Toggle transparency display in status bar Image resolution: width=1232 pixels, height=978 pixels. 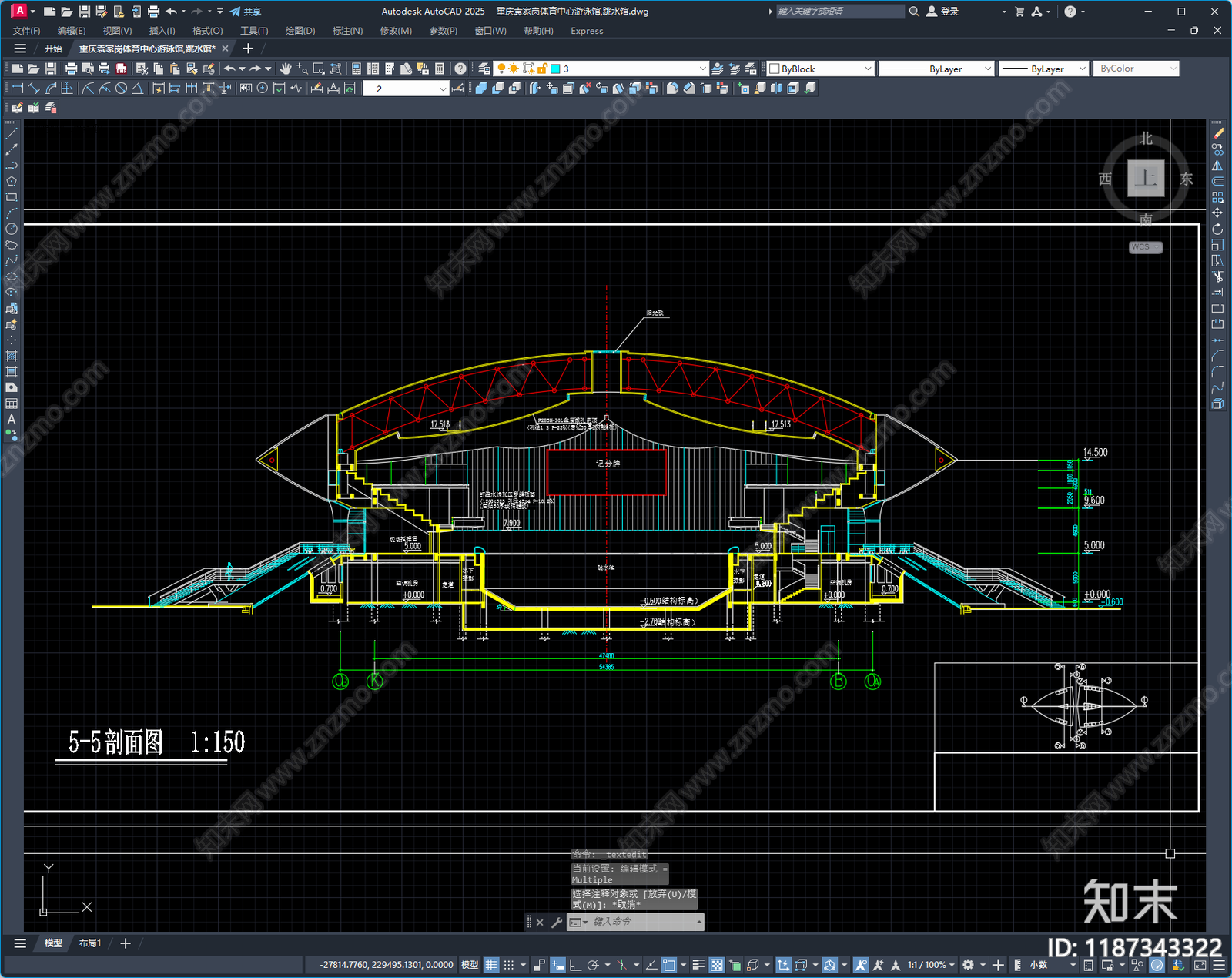click(716, 965)
